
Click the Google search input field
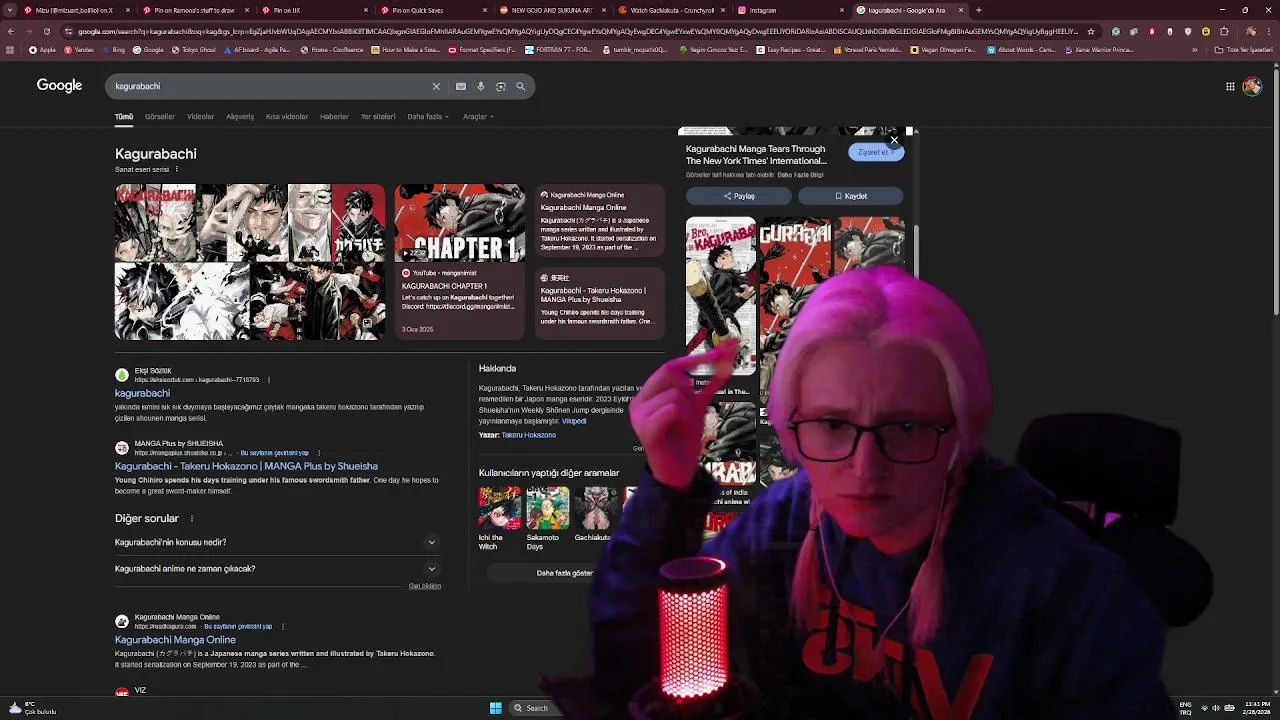tap(270, 87)
